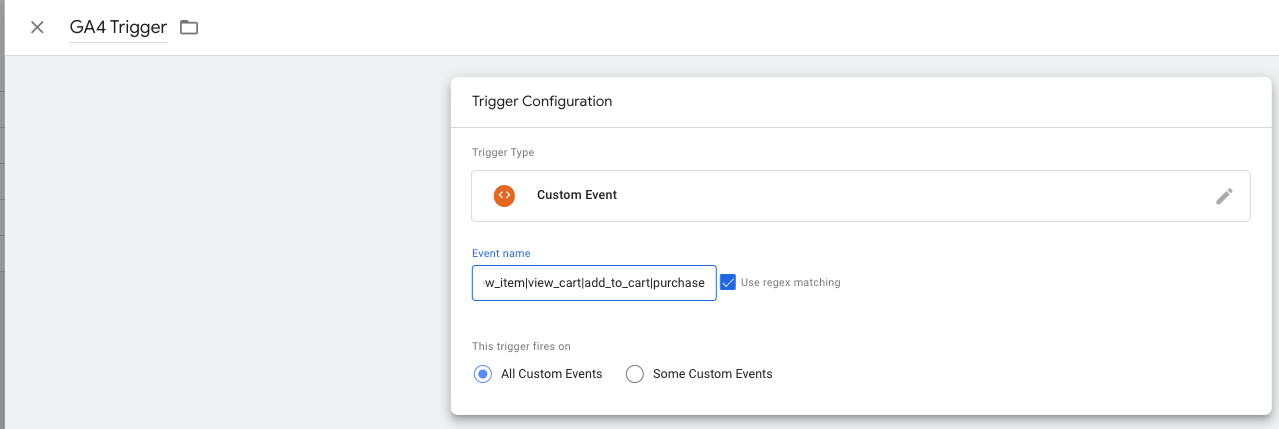Click the Event name label

[501, 253]
